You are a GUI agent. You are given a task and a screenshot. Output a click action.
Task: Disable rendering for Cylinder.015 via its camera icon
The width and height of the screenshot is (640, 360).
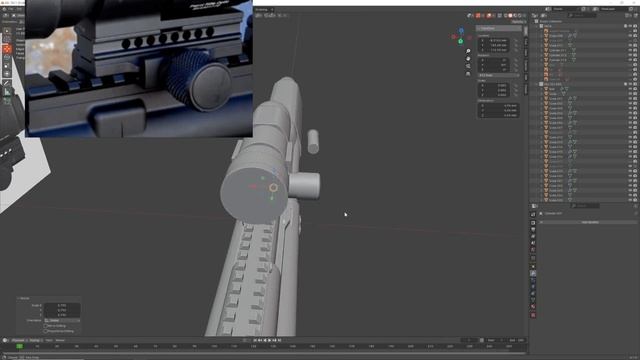pyautogui.click(x=635, y=60)
